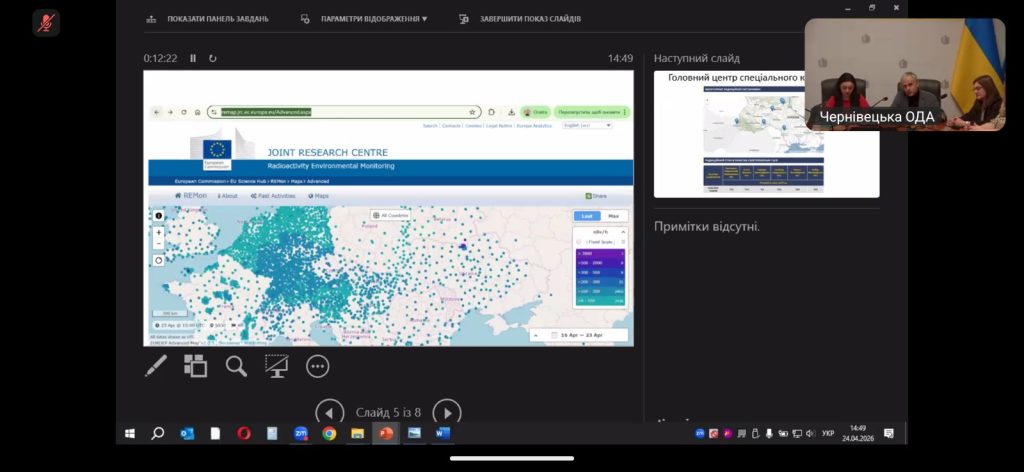Open the Windows notification center

[x=888, y=433]
